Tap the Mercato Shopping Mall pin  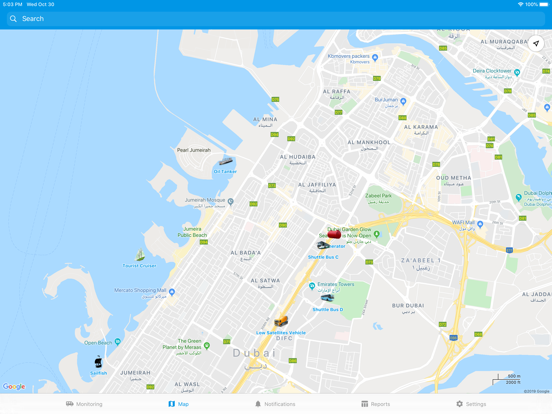172,292
